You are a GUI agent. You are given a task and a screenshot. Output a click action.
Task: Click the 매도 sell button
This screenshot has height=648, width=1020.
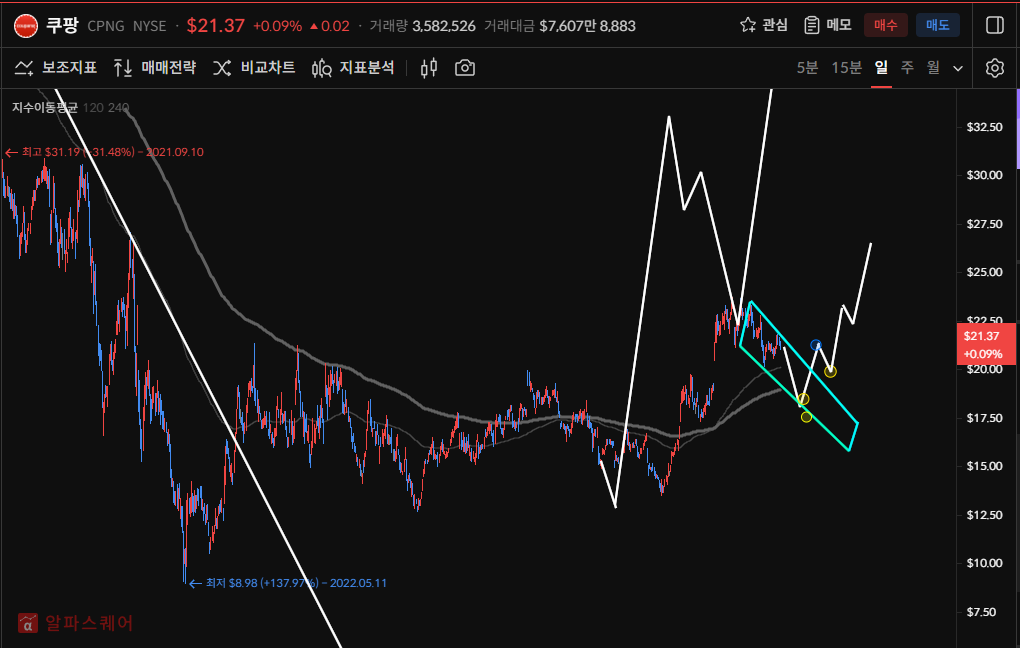pos(937,25)
